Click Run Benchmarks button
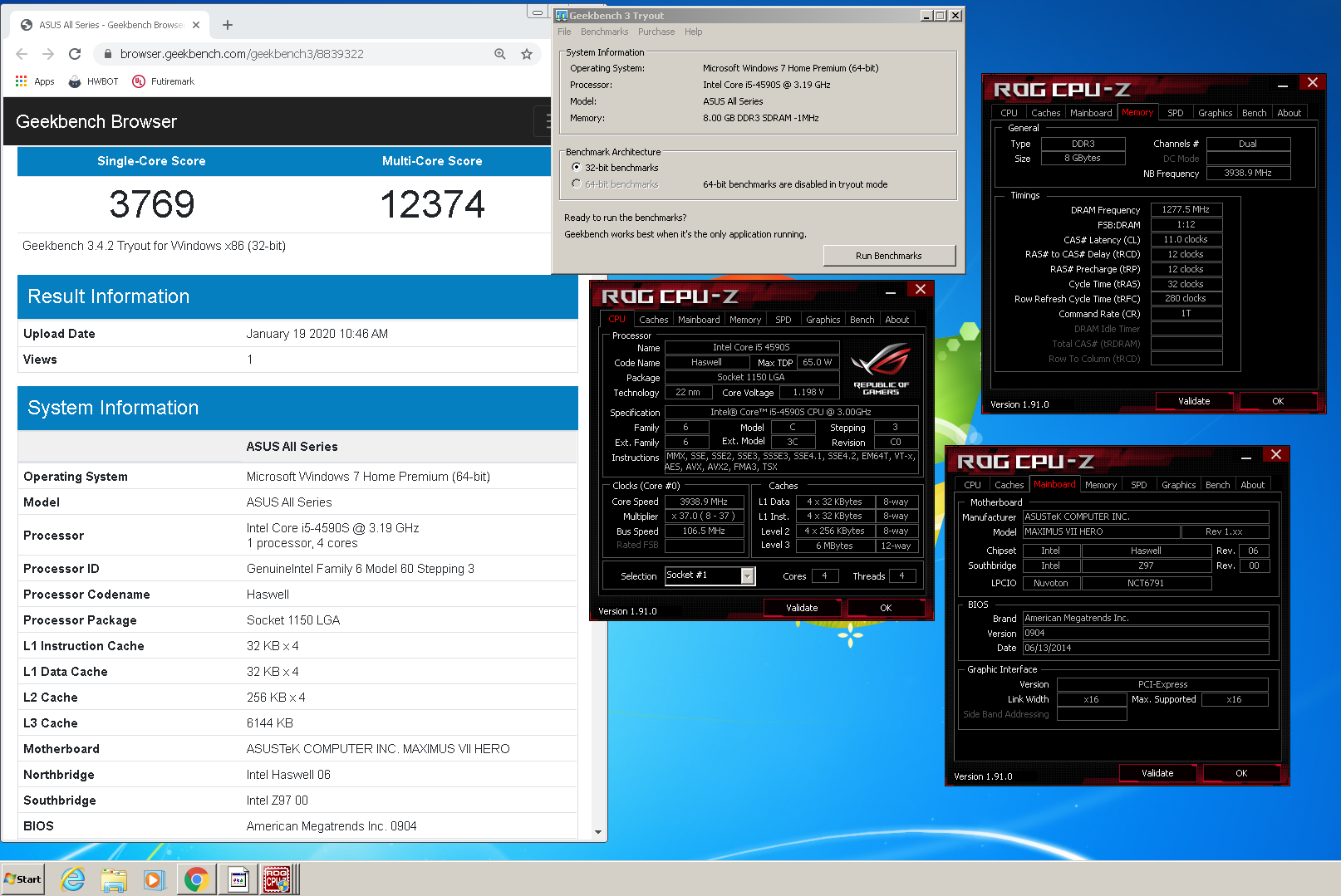 [x=889, y=256]
